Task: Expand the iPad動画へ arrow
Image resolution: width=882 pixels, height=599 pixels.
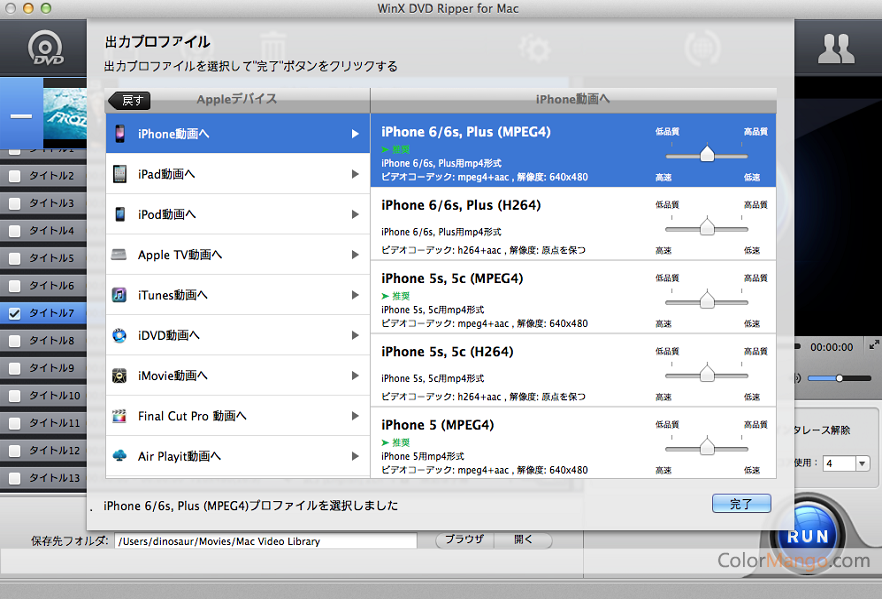Action: coord(355,174)
